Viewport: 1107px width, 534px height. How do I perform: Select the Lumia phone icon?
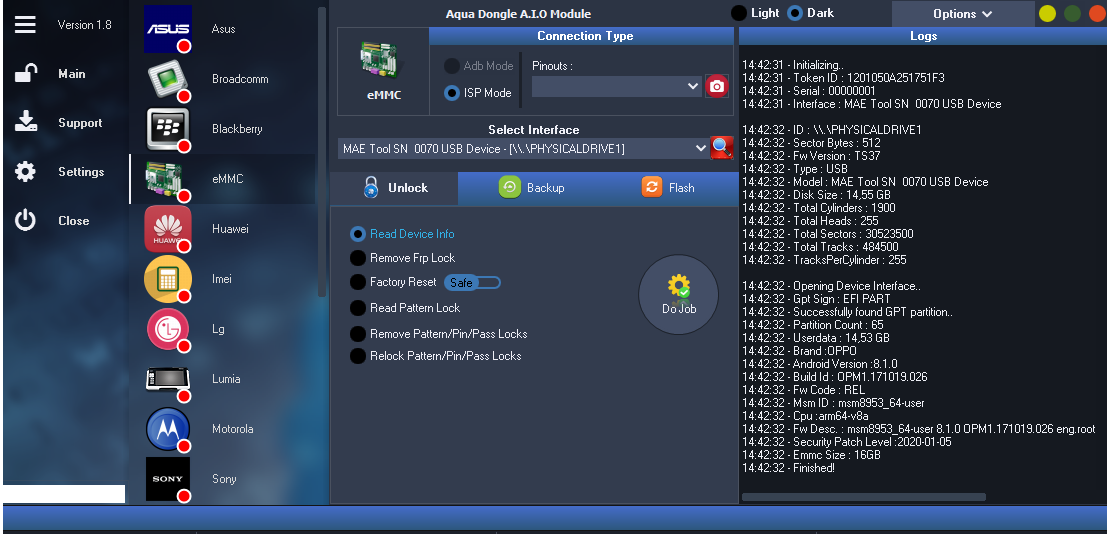[168, 379]
